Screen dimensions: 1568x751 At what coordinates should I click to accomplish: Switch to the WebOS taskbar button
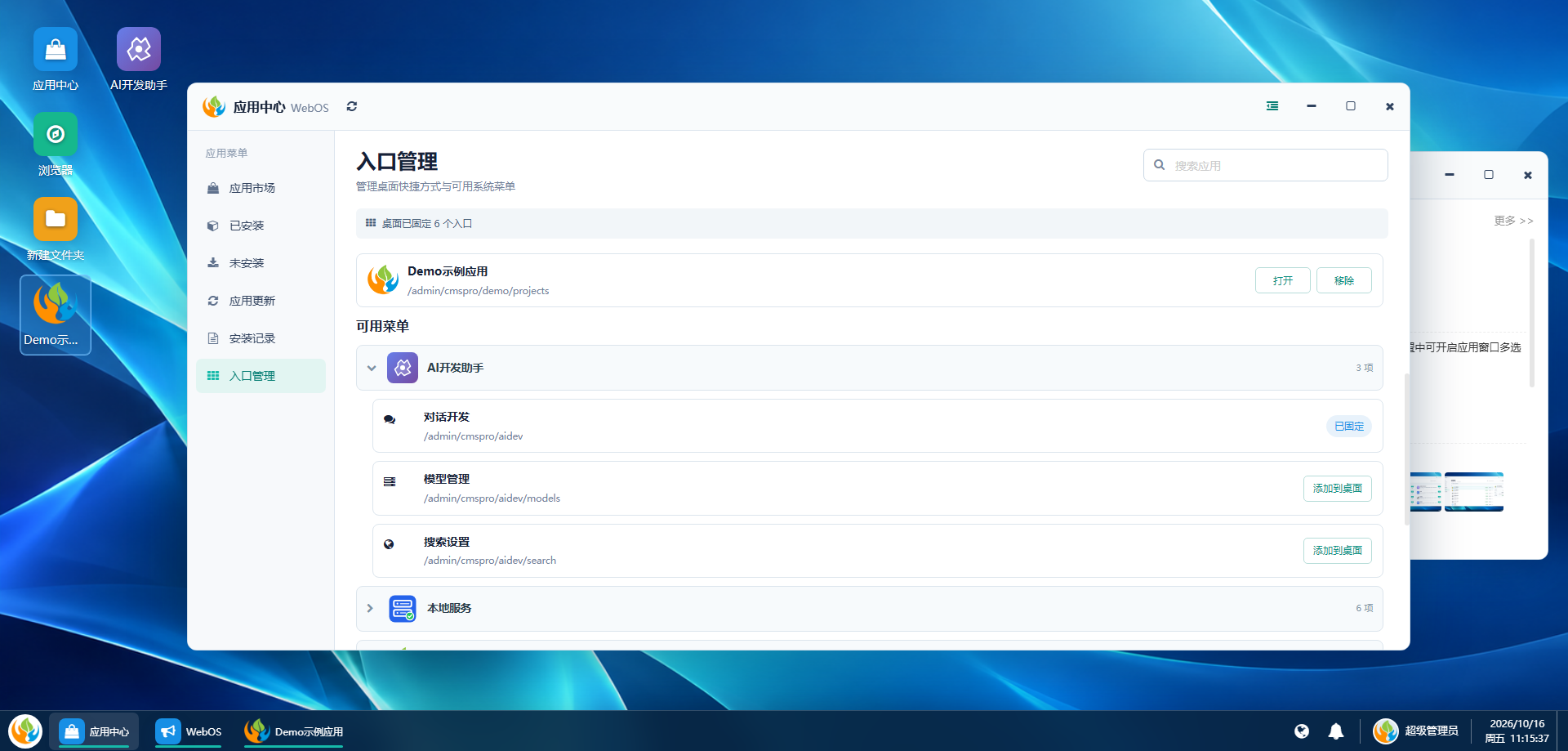[189, 731]
